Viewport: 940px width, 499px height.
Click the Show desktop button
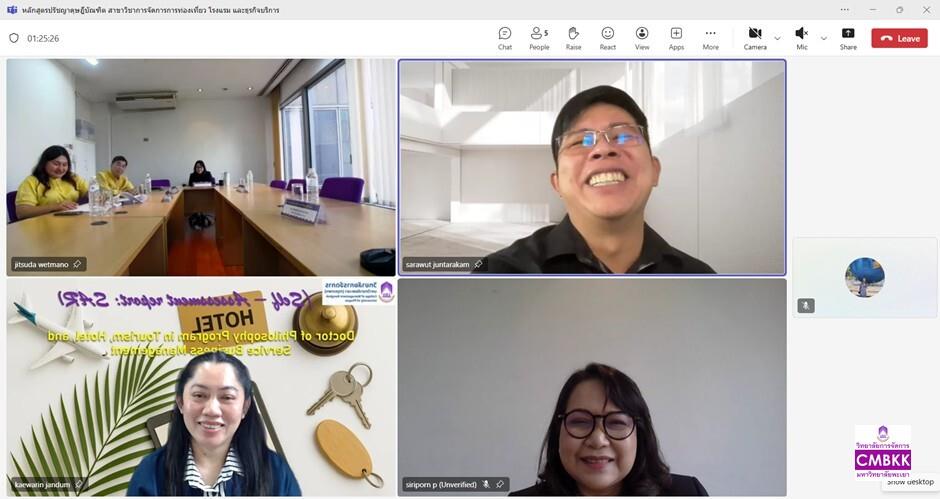click(x=910, y=482)
